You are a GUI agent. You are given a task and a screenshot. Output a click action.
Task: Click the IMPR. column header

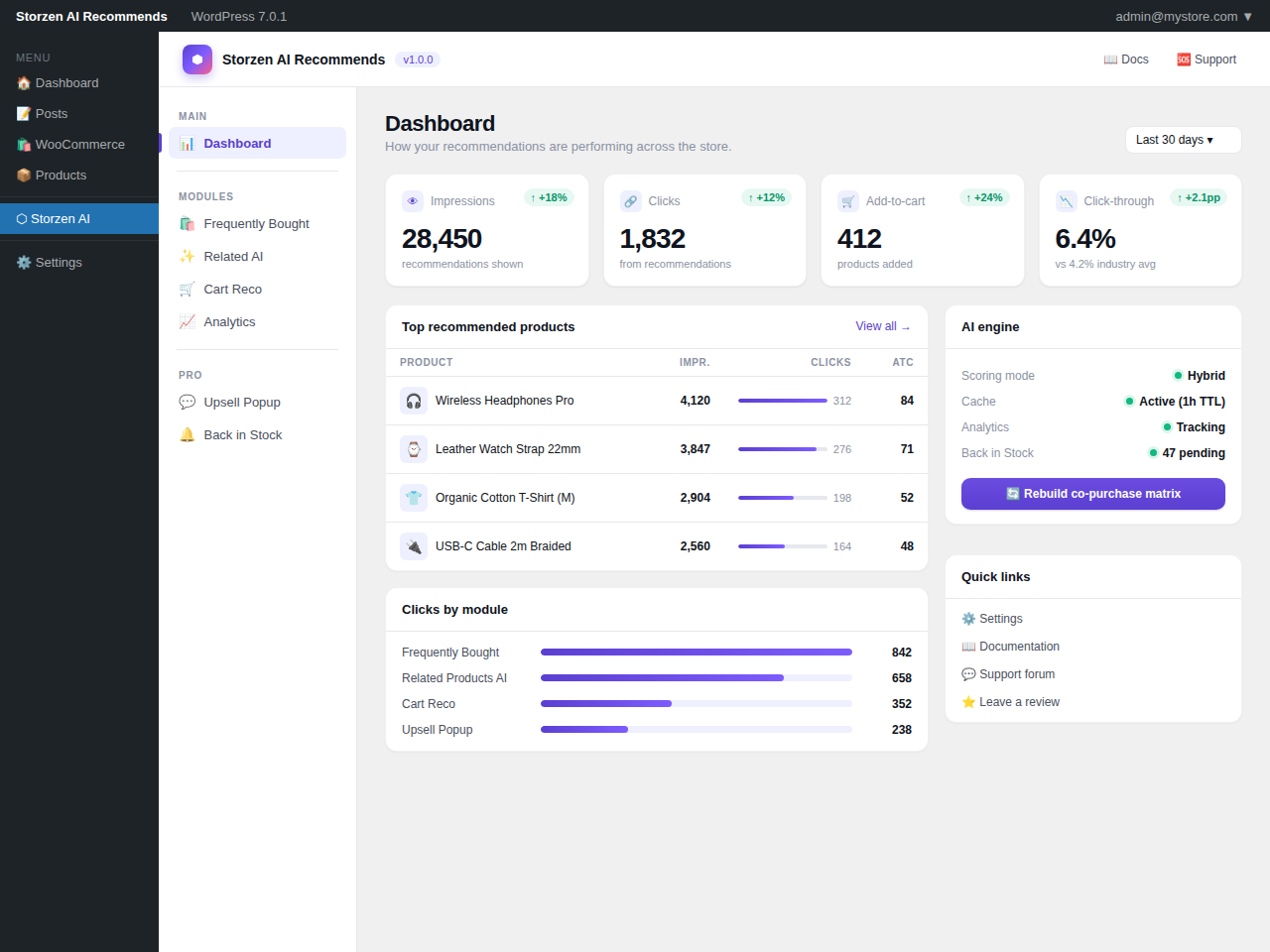[x=695, y=363]
